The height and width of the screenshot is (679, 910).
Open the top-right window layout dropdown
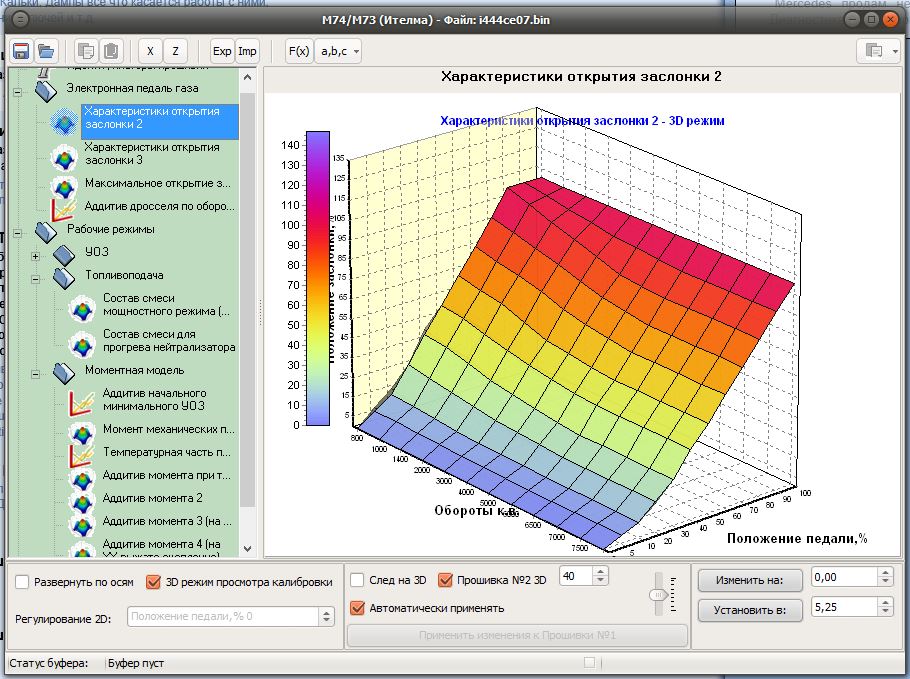pyautogui.click(x=878, y=51)
